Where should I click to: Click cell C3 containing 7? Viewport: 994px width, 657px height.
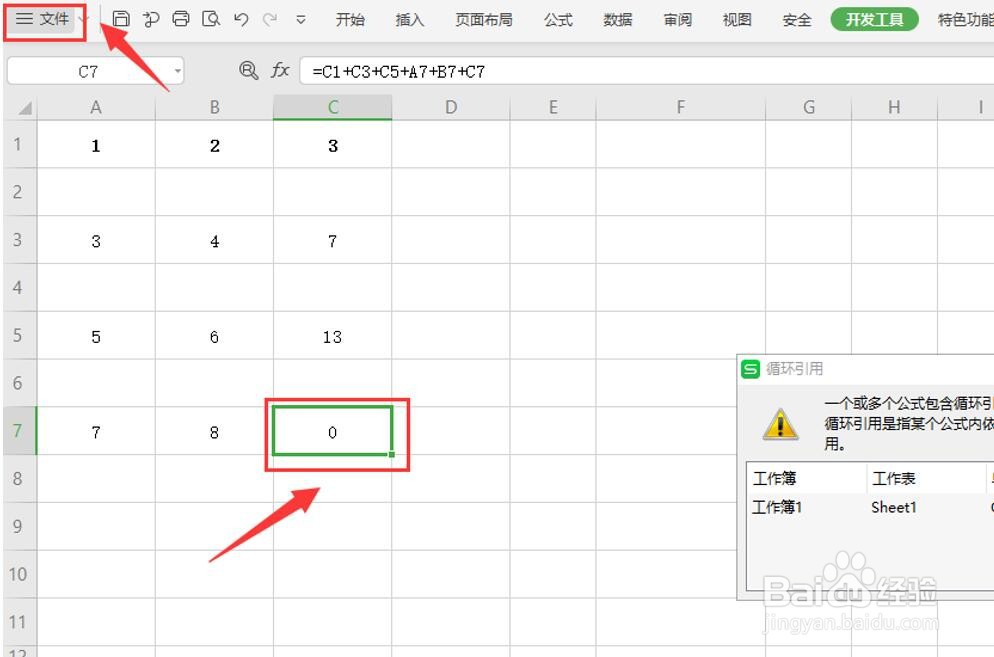coord(333,240)
